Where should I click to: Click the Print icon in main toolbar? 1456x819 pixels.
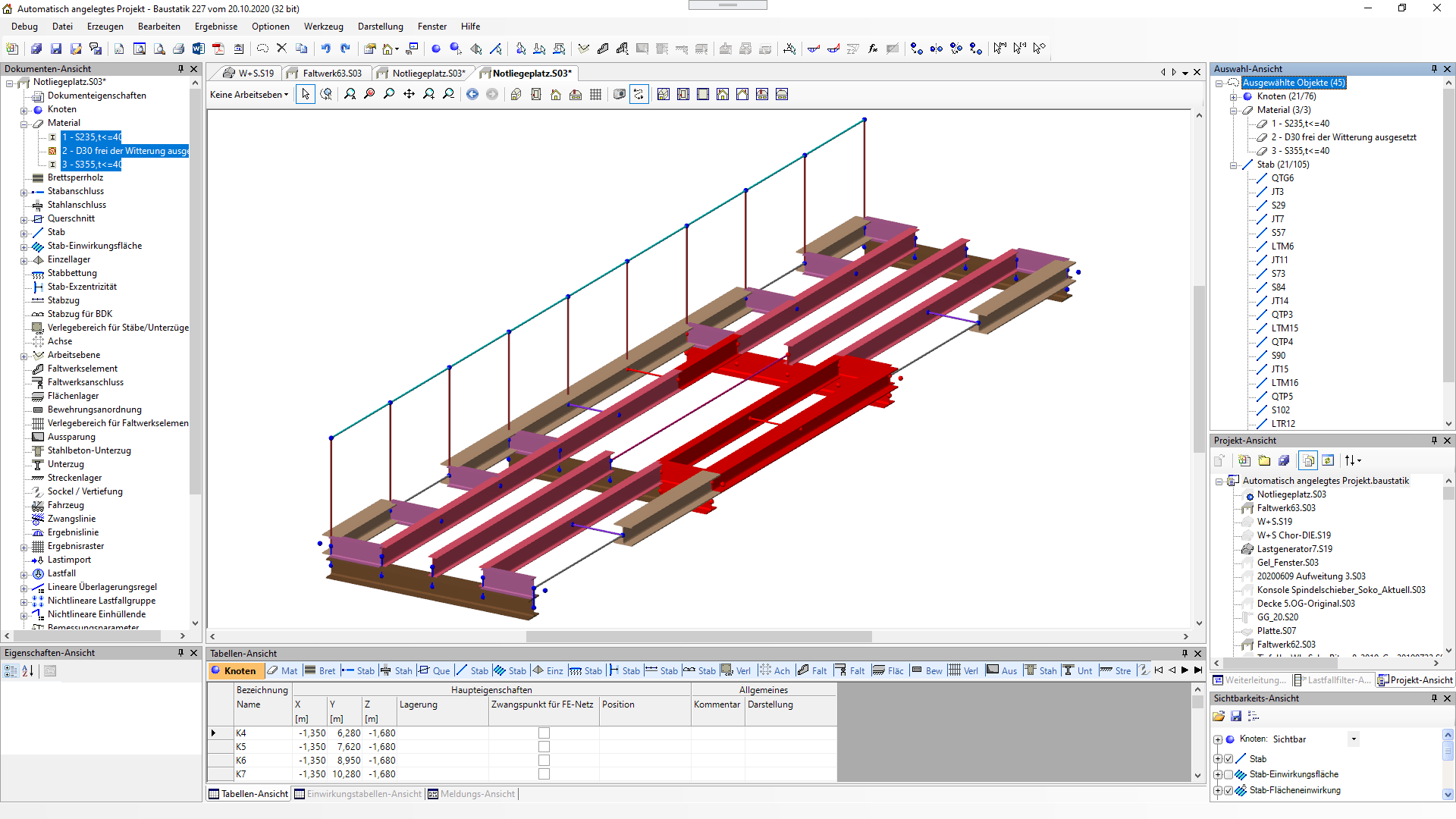[x=179, y=49]
